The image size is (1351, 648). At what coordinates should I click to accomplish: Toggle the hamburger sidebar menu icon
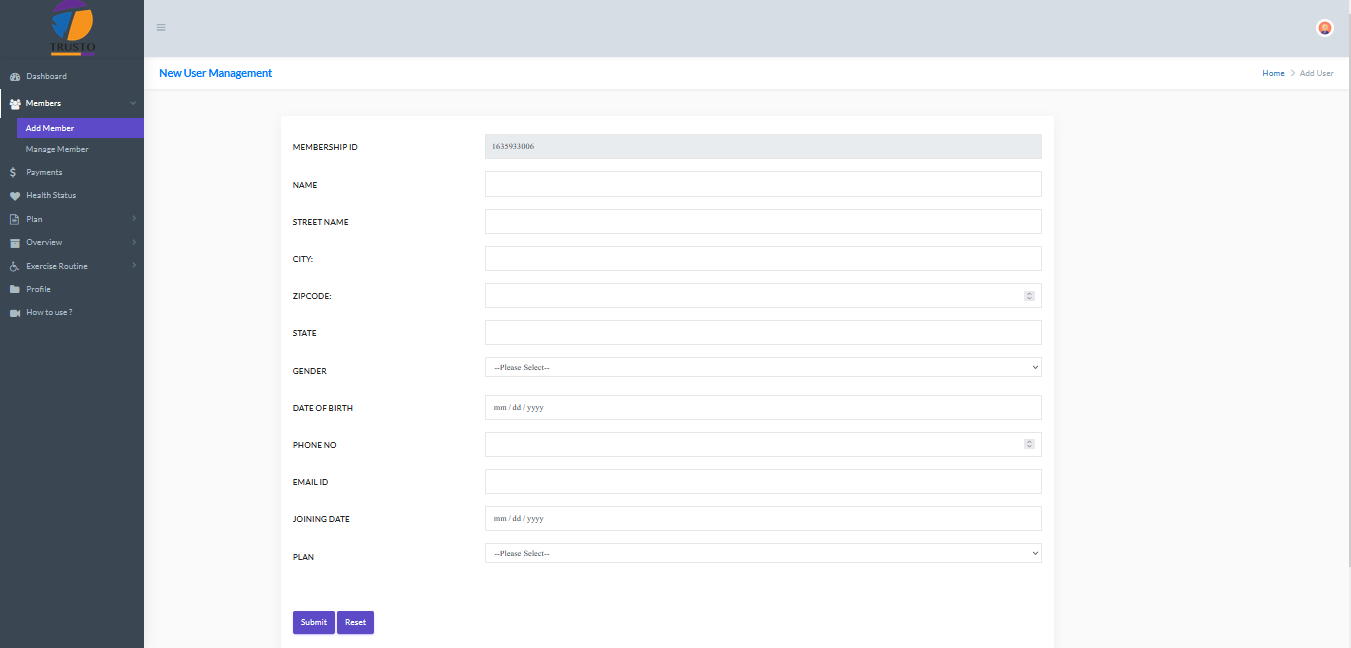click(161, 27)
